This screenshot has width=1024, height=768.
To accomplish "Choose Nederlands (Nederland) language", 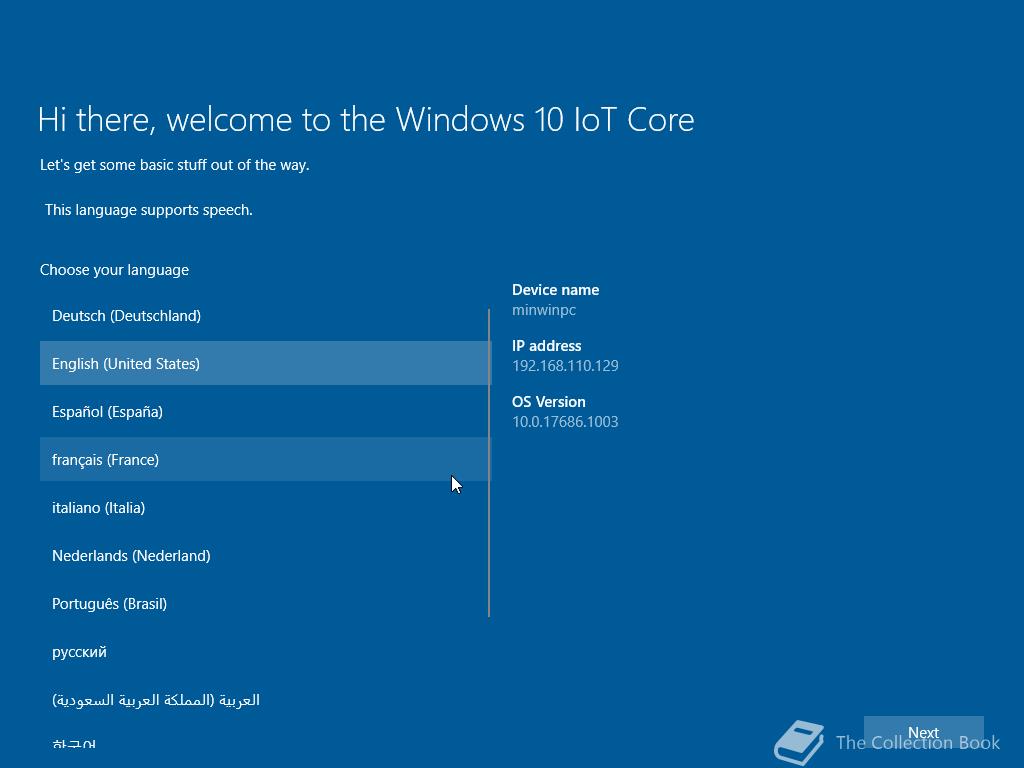I will (x=264, y=556).
